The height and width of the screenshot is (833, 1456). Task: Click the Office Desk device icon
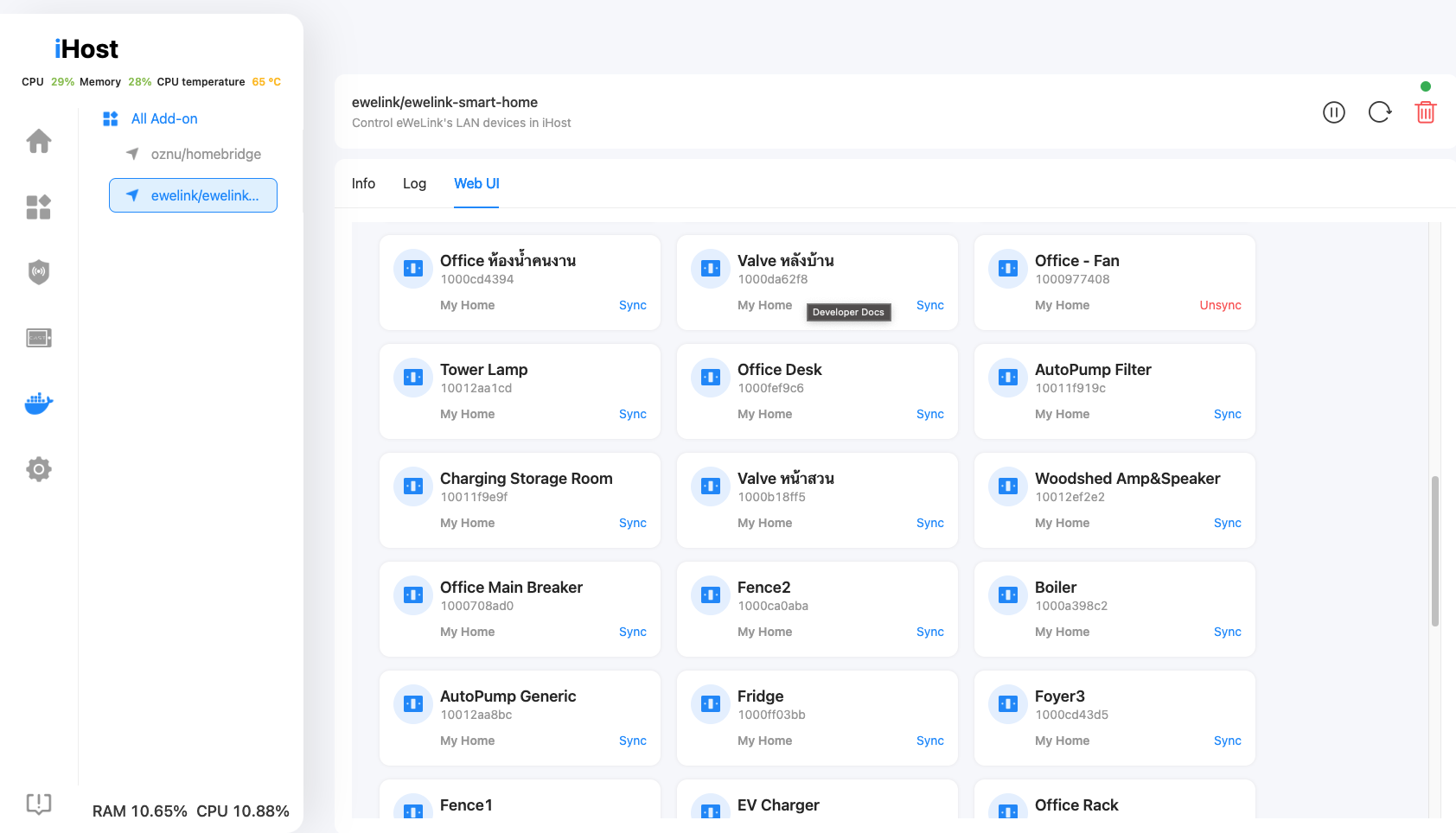click(x=711, y=378)
